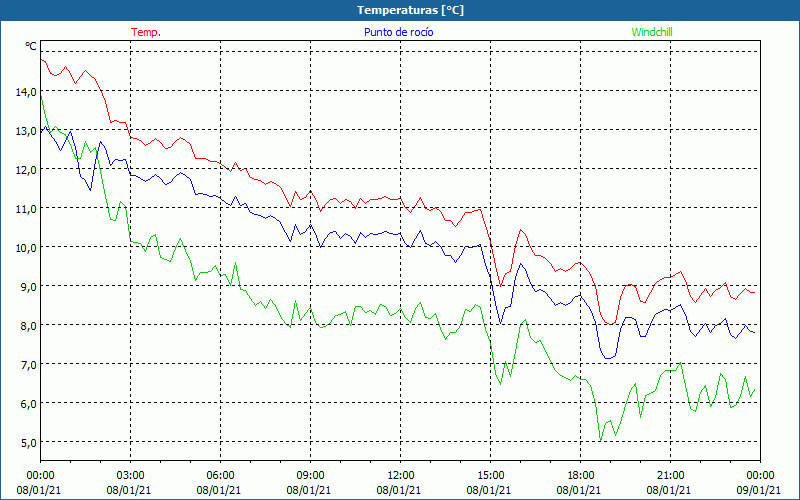800x500 pixels.
Task: Click the '°C' unit label on axis
Action: point(31,46)
